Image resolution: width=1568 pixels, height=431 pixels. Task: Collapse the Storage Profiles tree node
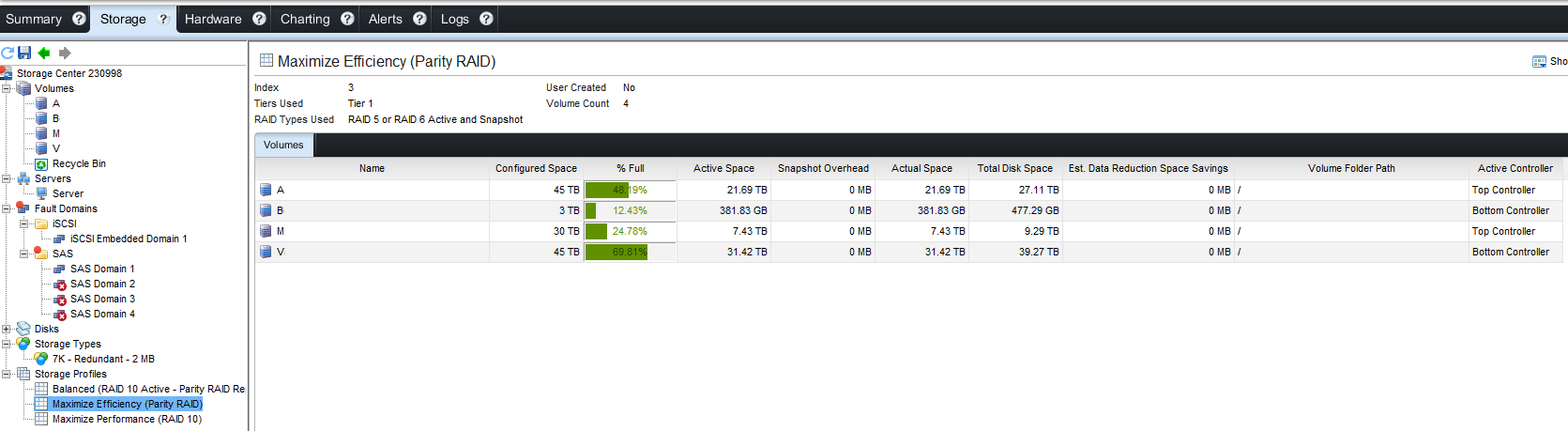[7, 374]
